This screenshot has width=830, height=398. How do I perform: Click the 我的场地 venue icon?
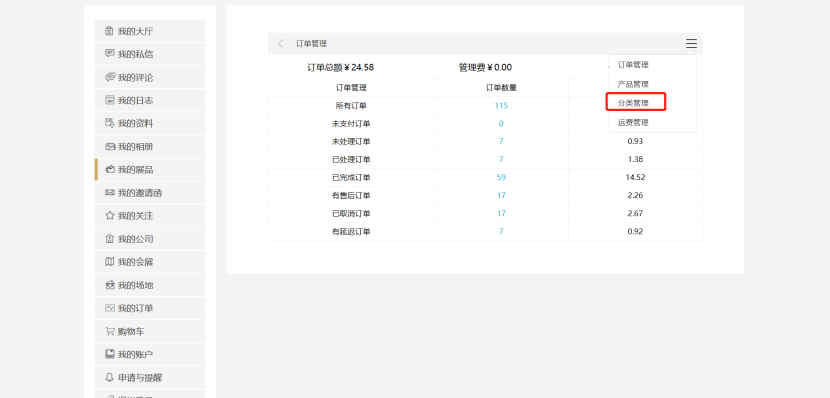pyautogui.click(x=110, y=285)
